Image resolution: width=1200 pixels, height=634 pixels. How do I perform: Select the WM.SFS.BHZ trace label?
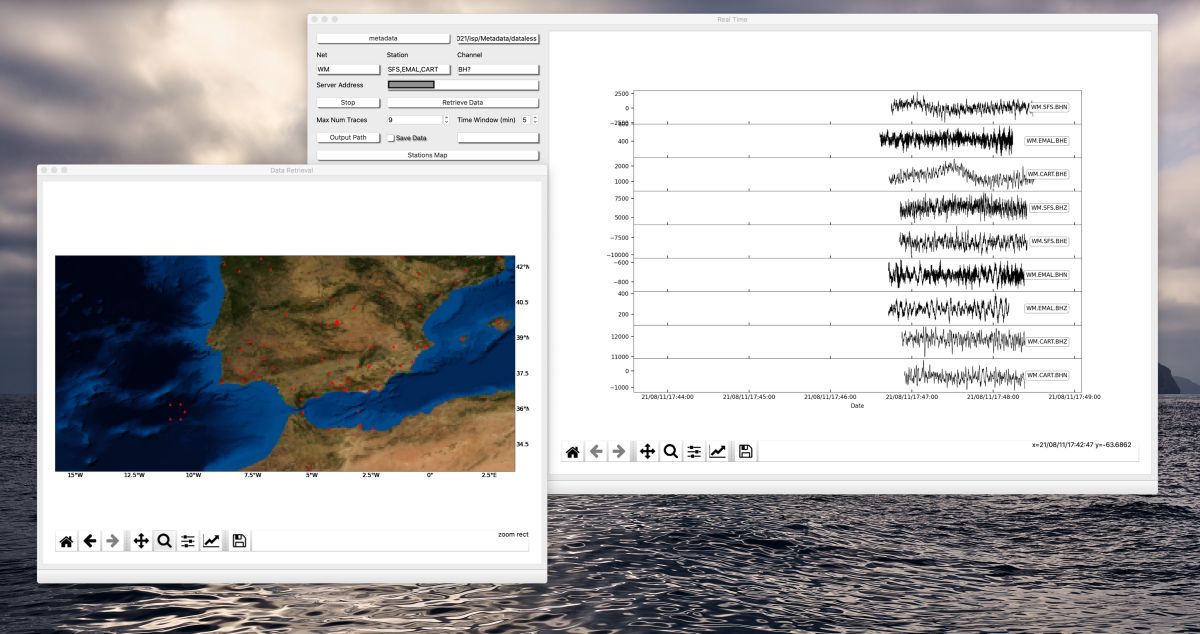tap(1049, 208)
